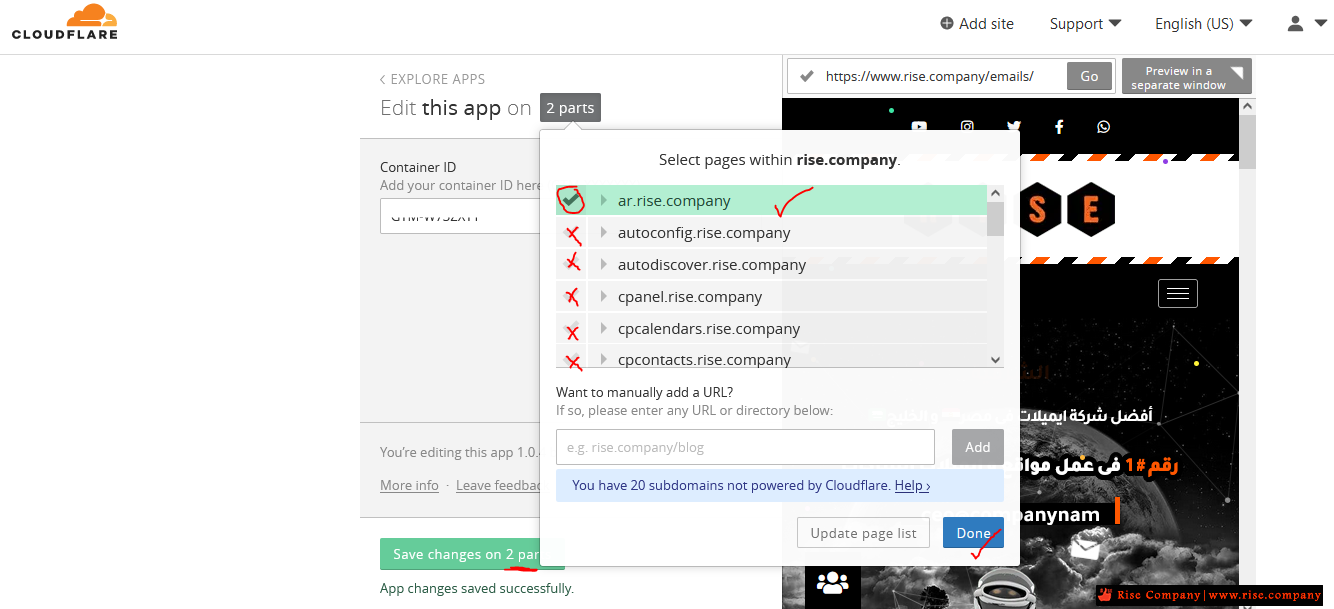Click the people group icon in the preview
Viewport: 1334px width, 609px height.
pos(832,583)
